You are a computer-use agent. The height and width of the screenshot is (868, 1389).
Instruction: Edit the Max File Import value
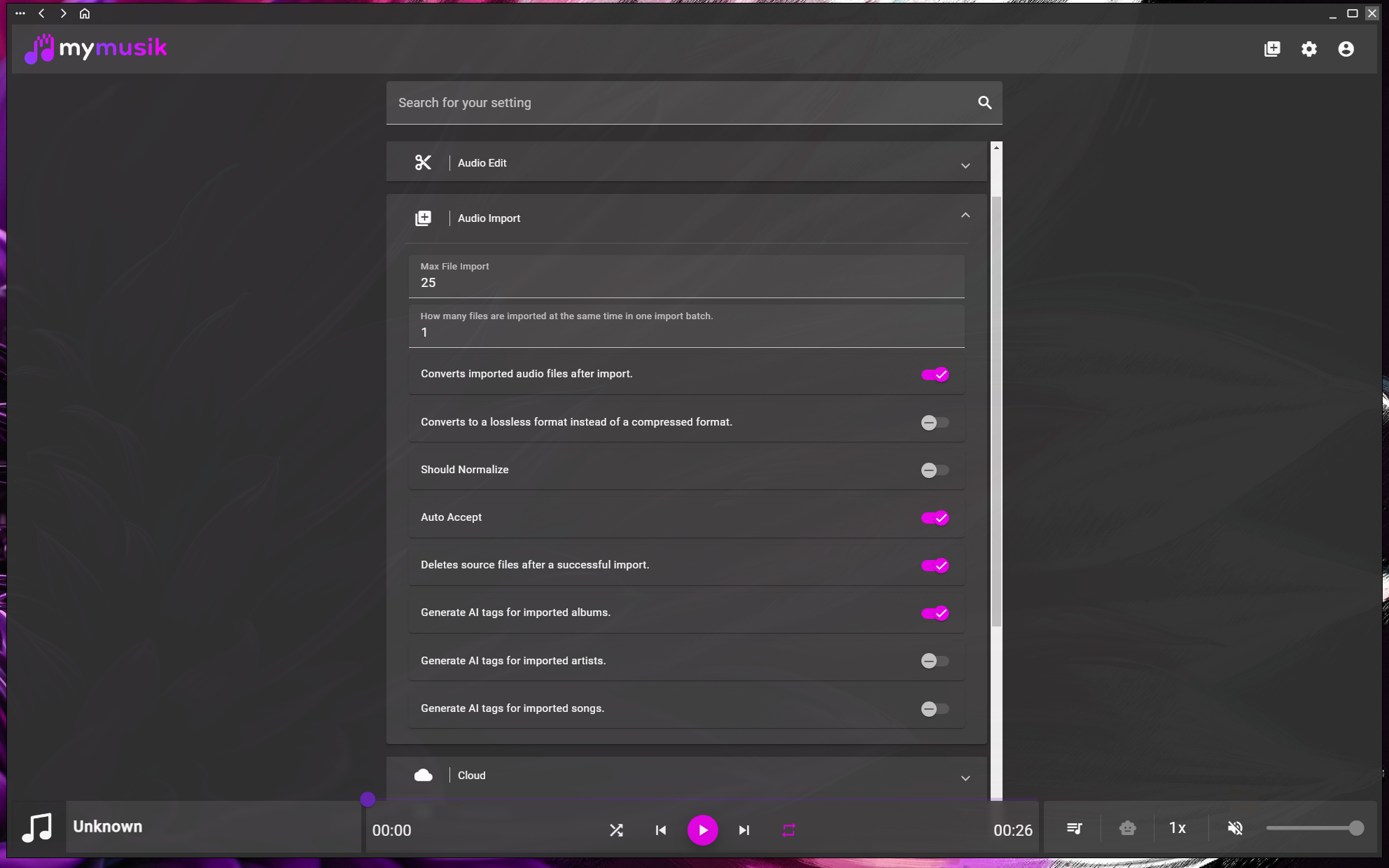tap(686, 276)
